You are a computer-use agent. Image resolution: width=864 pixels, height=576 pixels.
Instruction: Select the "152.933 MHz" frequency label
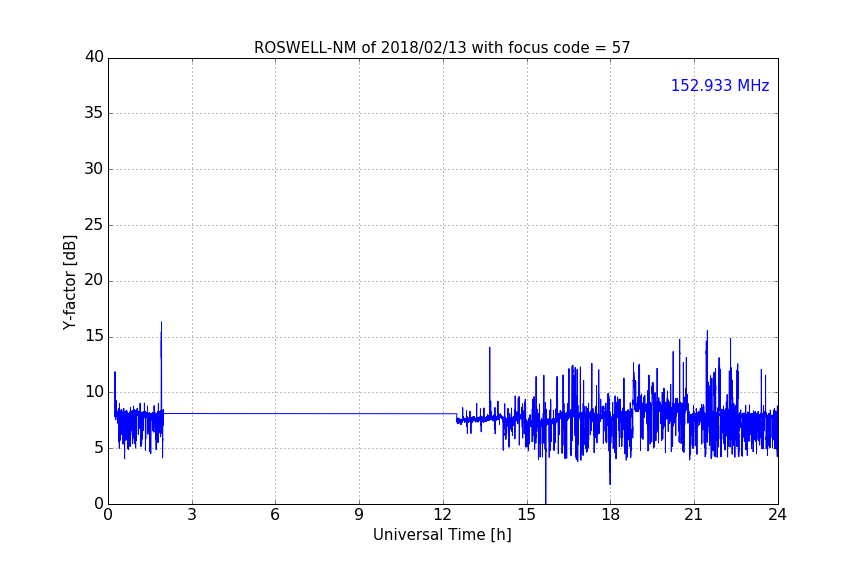point(720,85)
